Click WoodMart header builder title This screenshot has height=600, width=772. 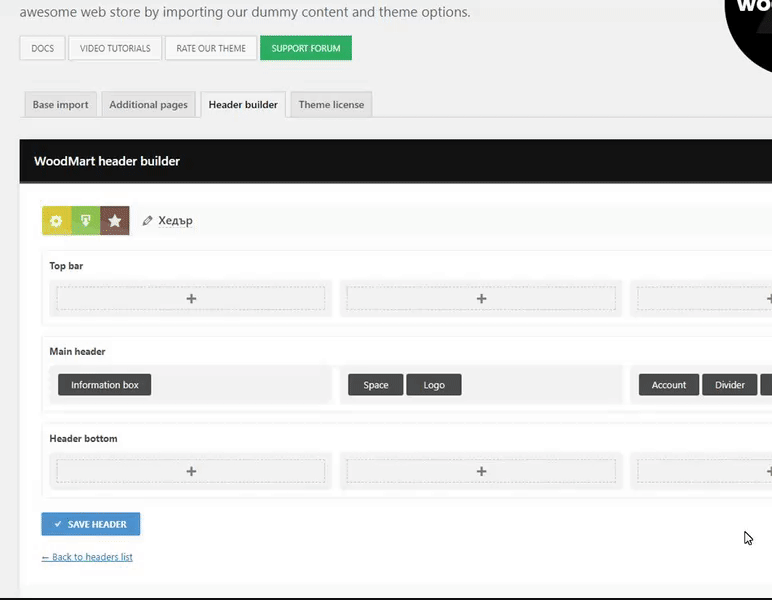point(107,161)
